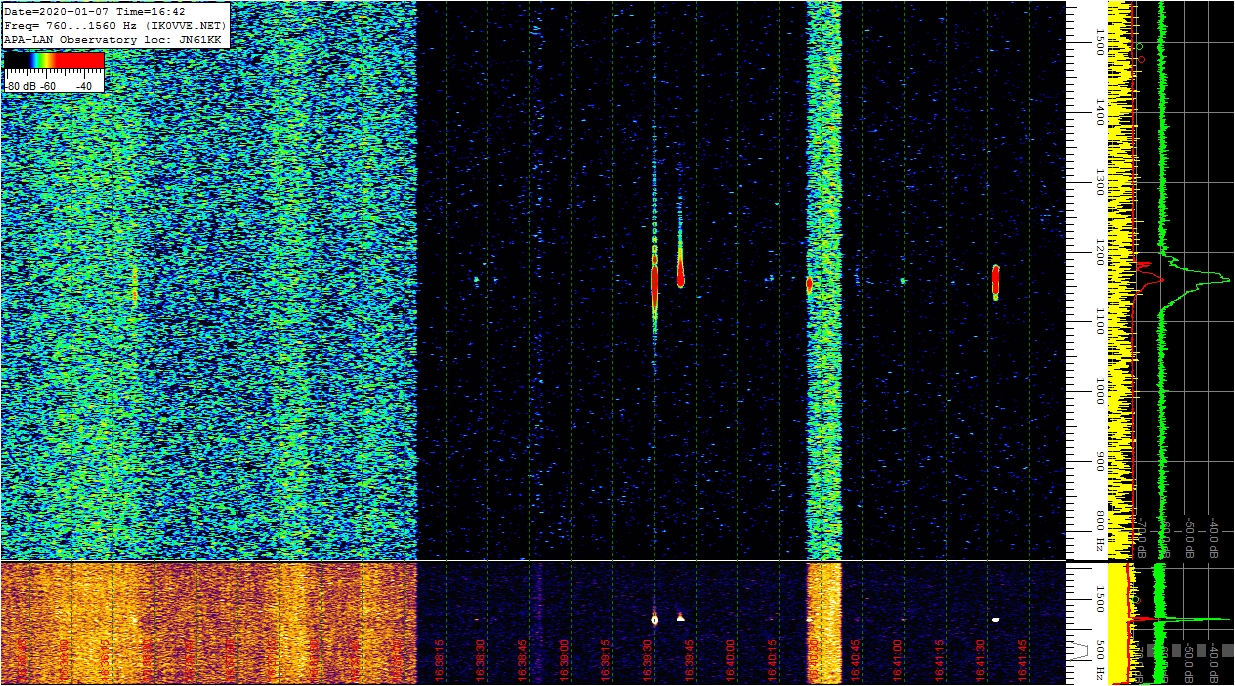1235x686 pixels.
Task: Click the 16:40:15 time marker
Action: tap(773, 661)
